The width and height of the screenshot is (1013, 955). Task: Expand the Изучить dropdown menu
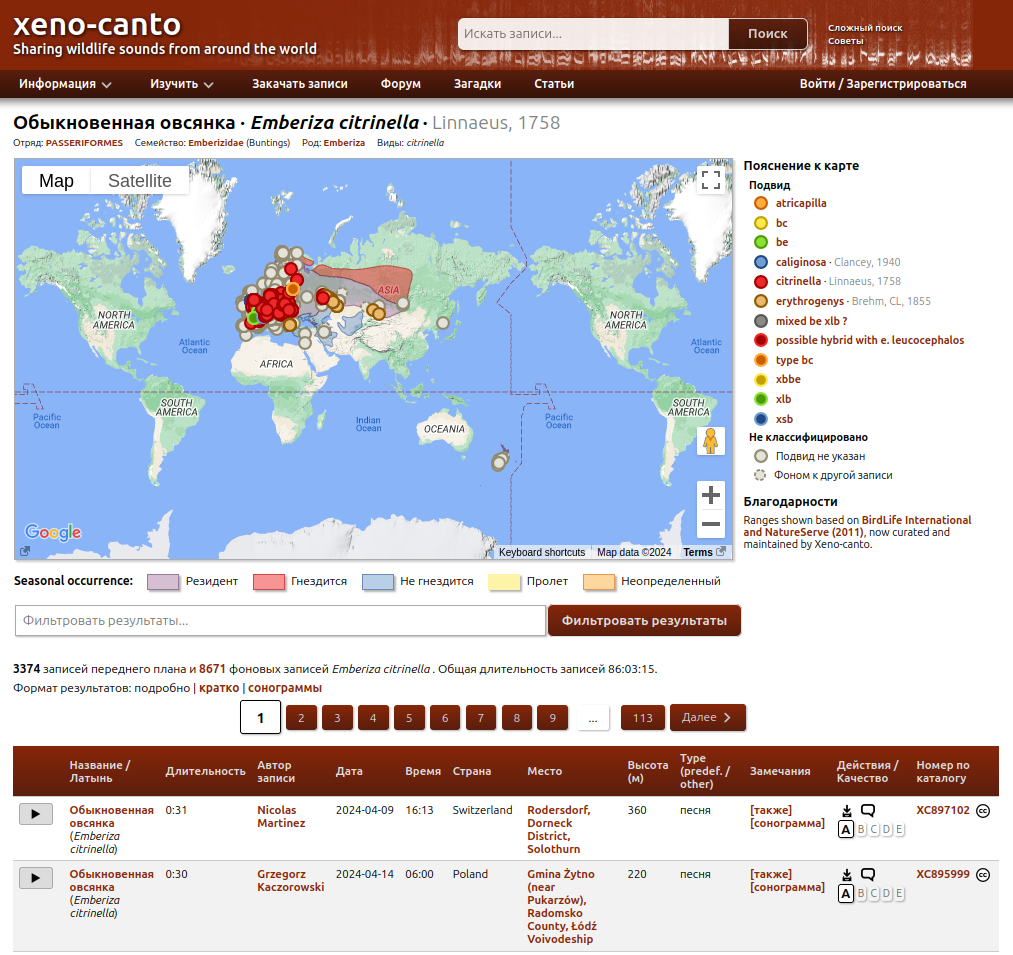point(182,84)
